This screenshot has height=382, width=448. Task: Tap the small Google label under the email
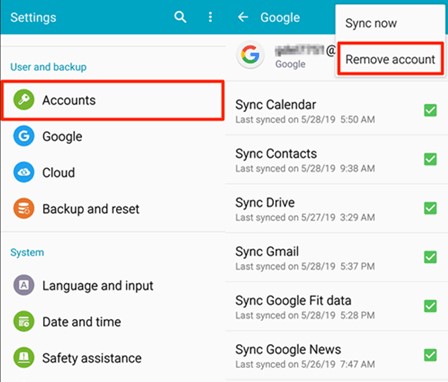(290, 64)
